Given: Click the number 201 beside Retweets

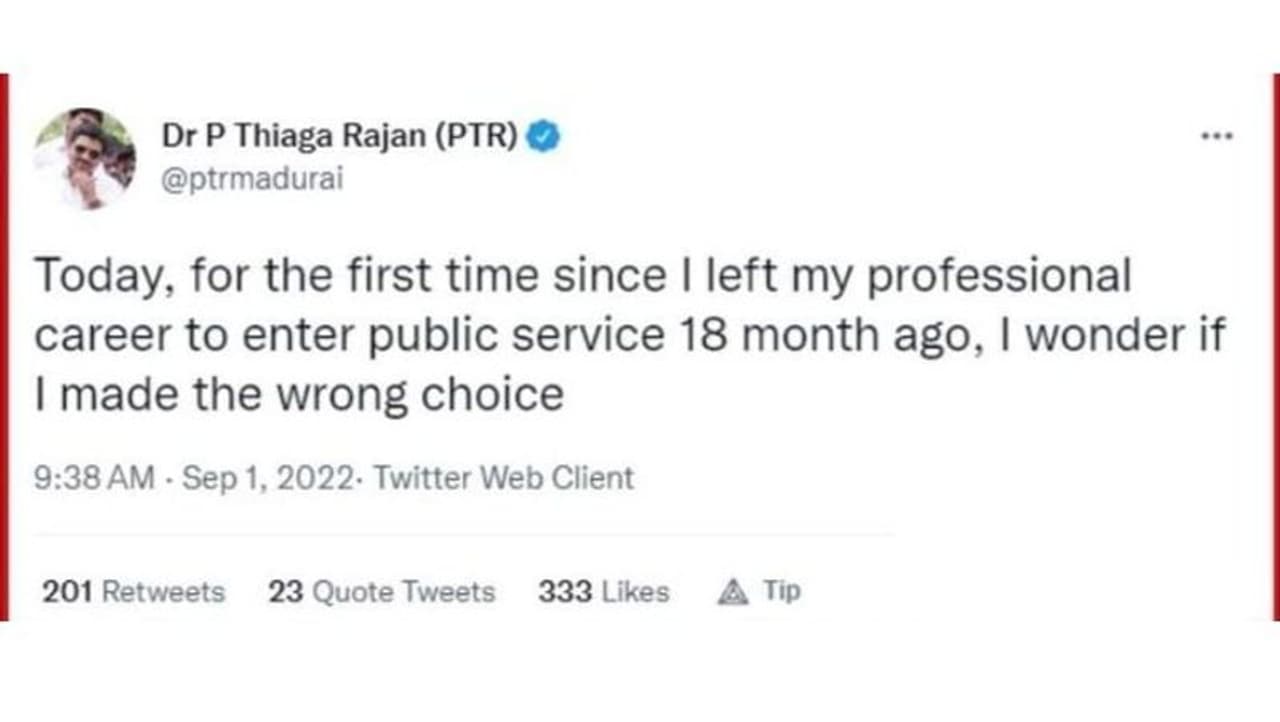Looking at the screenshot, I should click(68, 592).
